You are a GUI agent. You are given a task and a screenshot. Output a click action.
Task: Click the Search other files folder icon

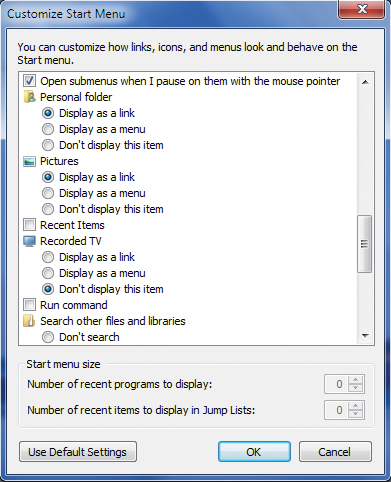[x=29, y=321]
